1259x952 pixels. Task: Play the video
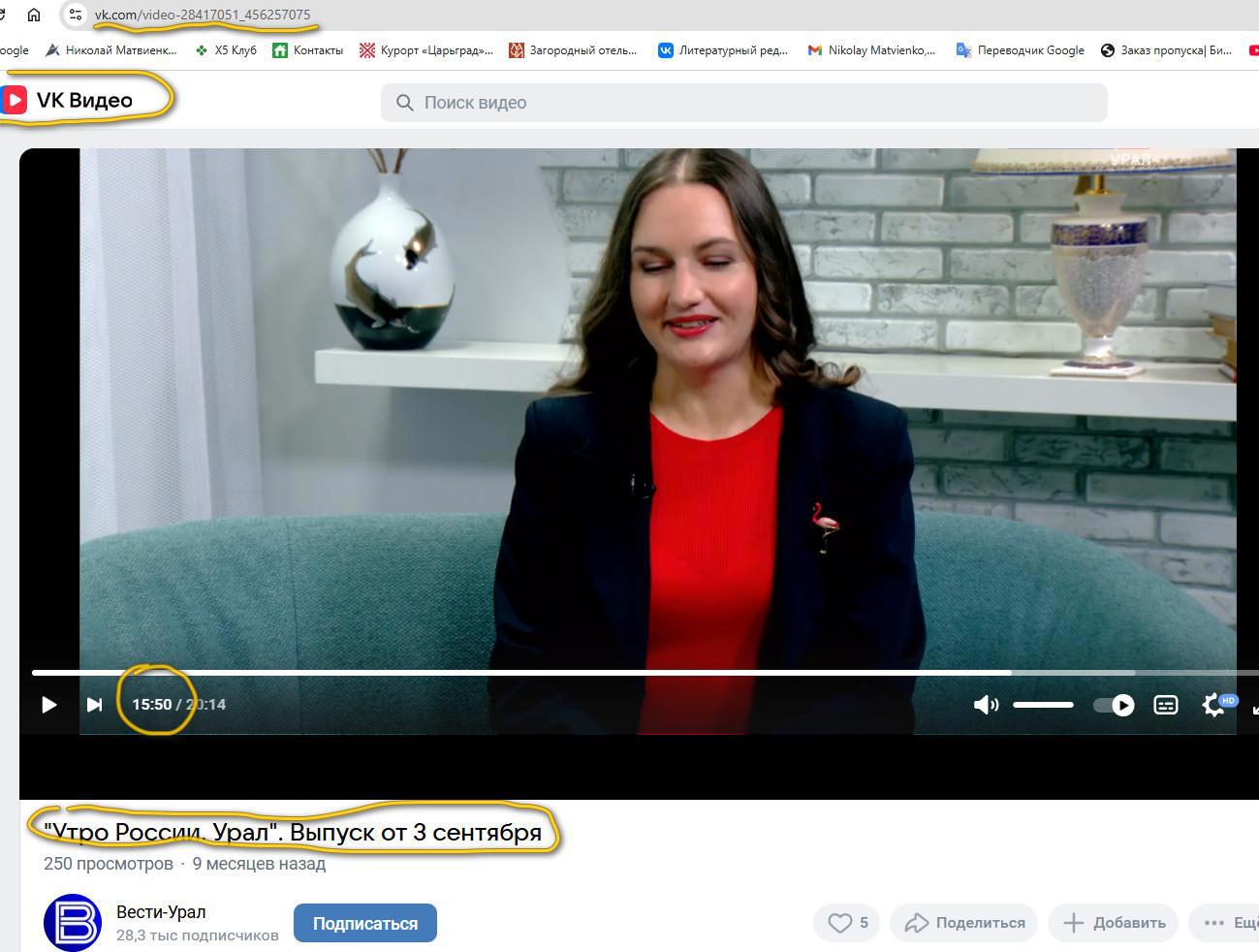(x=48, y=705)
